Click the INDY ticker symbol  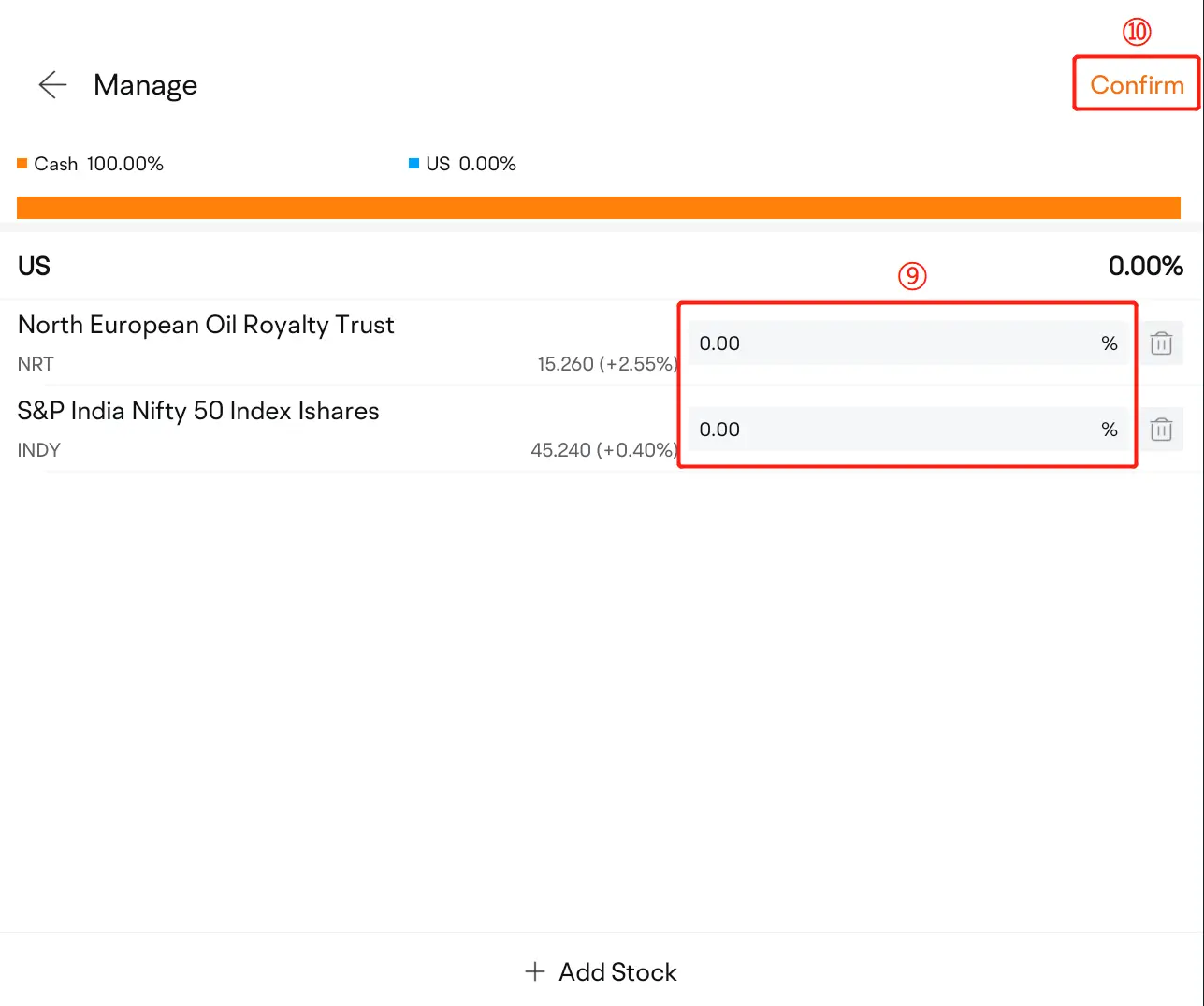click(x=39, y=450)
